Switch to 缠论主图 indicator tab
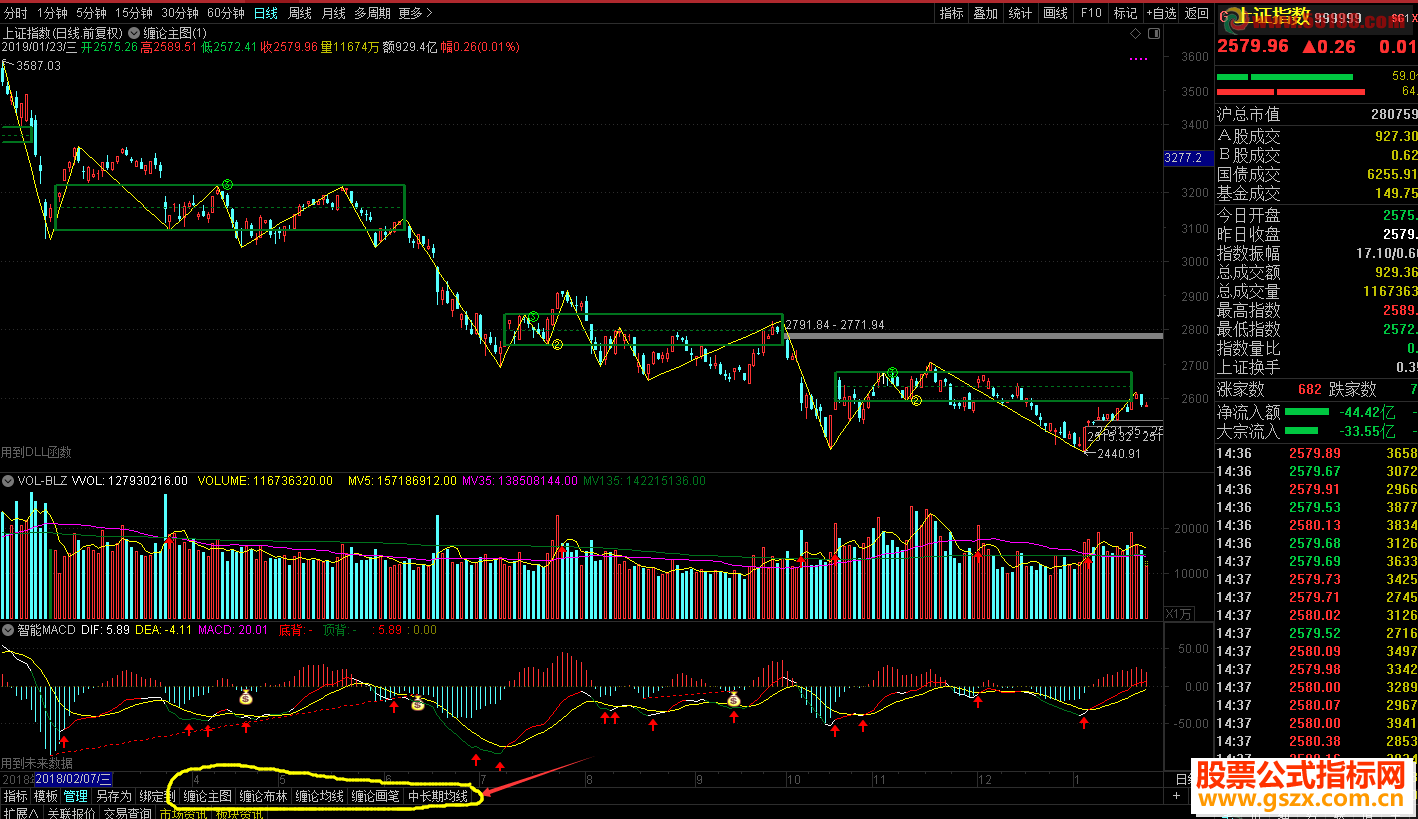1418x819 pixels. tap(208, 797)
